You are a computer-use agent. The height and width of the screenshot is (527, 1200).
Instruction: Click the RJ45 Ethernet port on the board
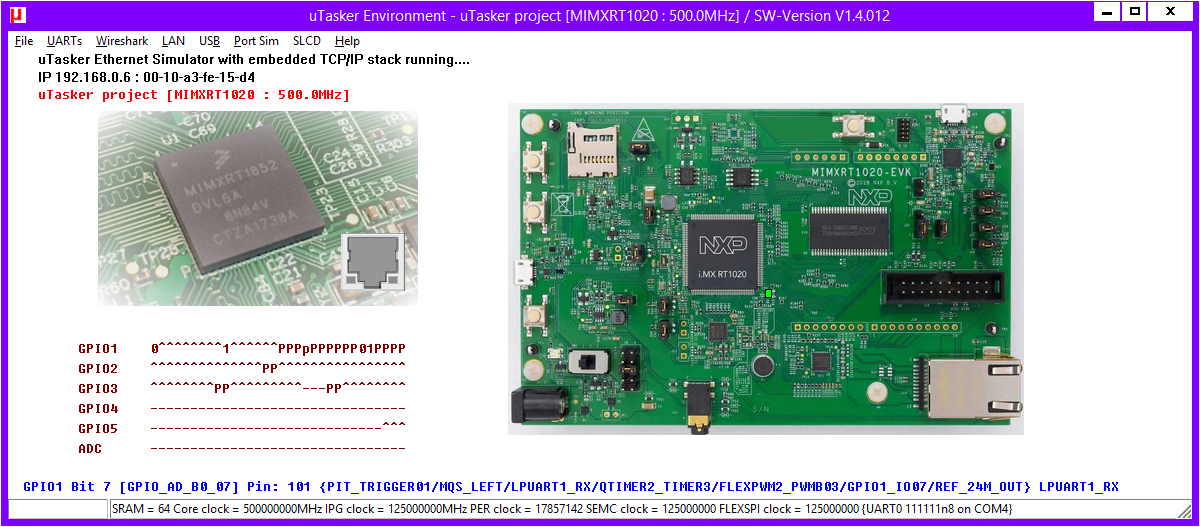pyautogui.click(x=973, y=389)
